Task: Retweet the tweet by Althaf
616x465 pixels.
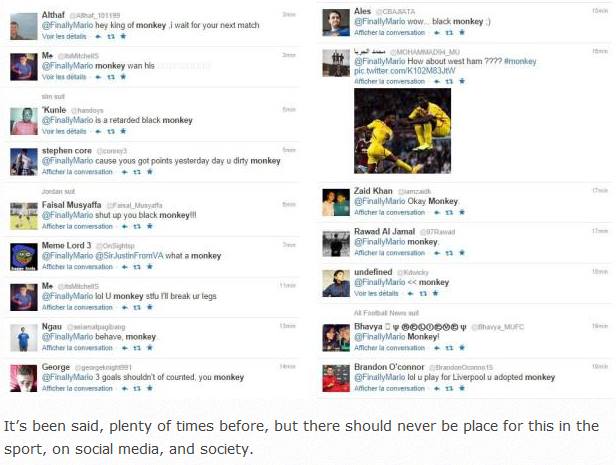Action: pyautogui.click(x=110, y=35)
